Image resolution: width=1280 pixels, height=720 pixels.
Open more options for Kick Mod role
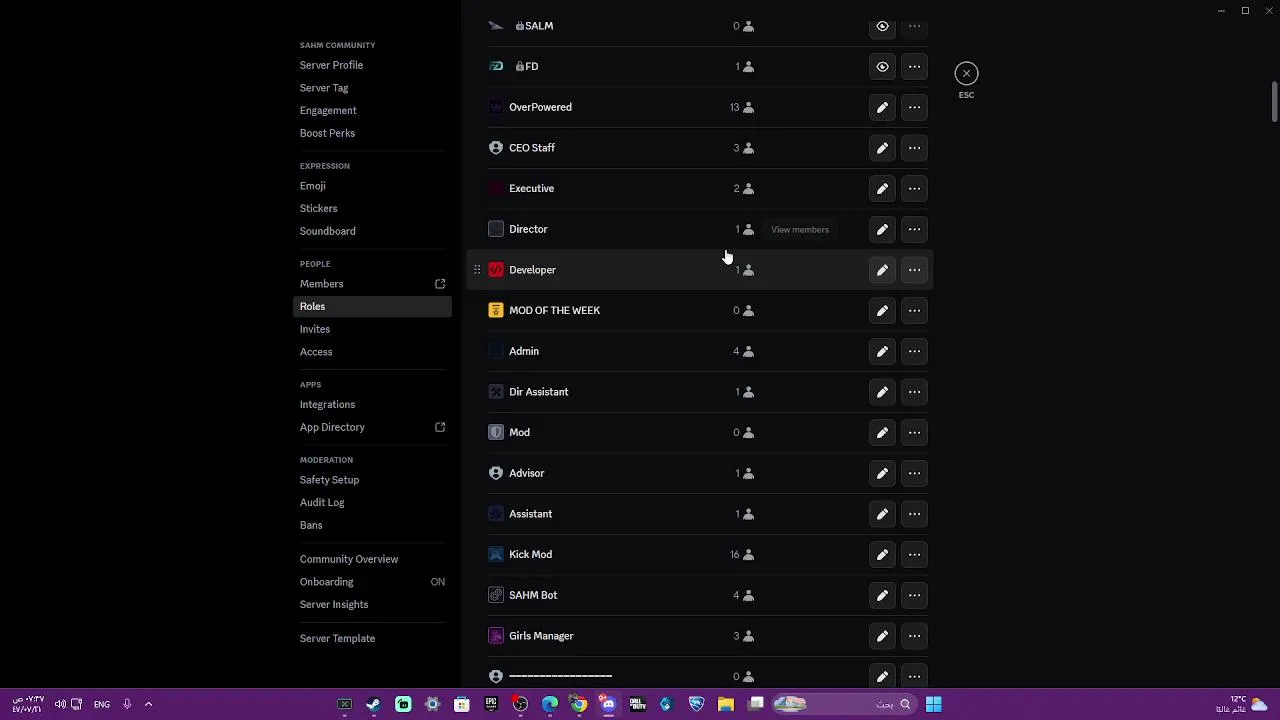pos(914,555)
